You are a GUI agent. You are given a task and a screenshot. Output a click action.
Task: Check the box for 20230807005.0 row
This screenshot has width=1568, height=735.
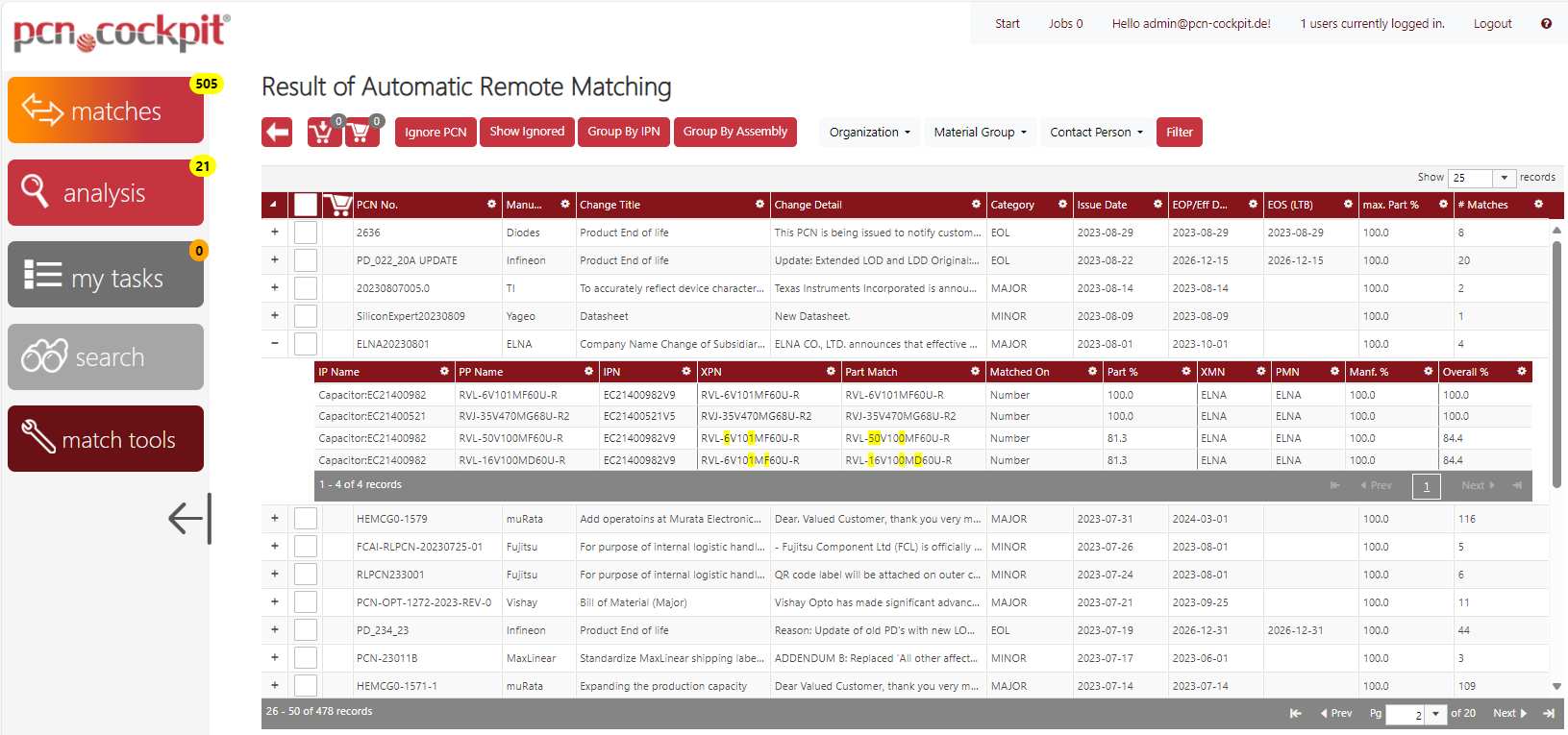(x=306, y=288)
